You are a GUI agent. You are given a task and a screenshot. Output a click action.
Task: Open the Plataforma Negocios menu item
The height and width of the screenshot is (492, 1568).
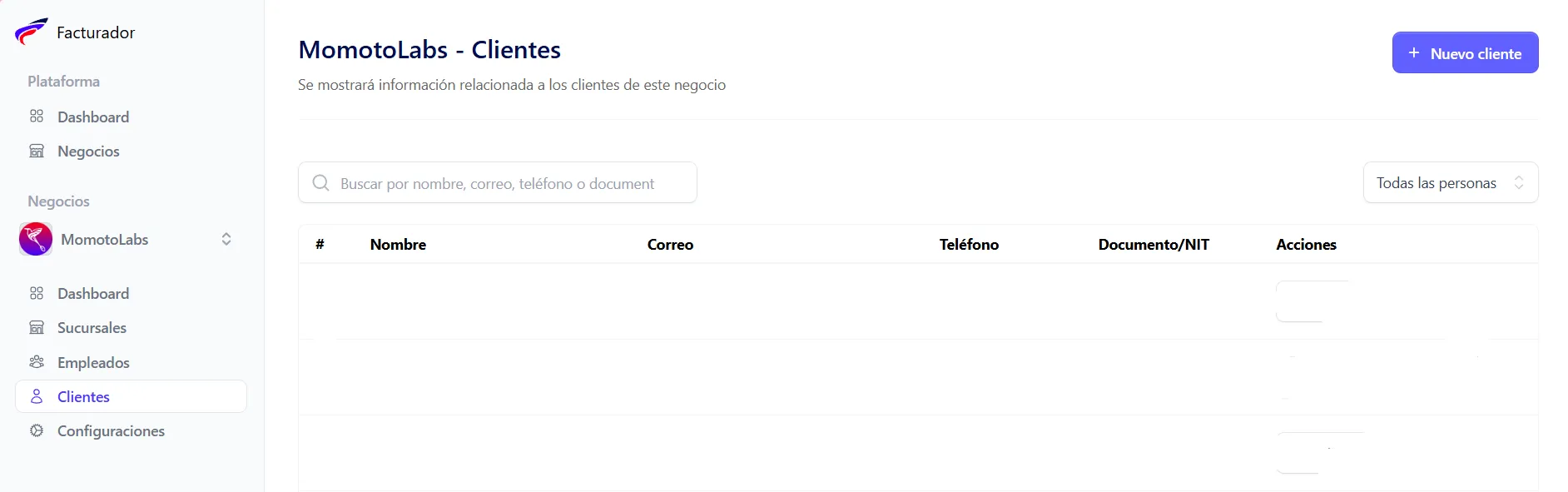point(131,151)
